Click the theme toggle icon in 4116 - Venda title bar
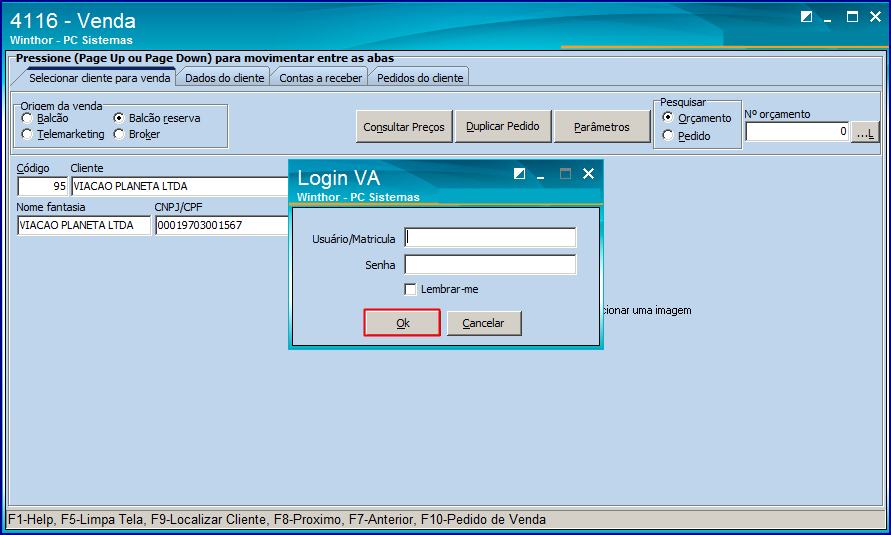891x535 pixels. 806,17
